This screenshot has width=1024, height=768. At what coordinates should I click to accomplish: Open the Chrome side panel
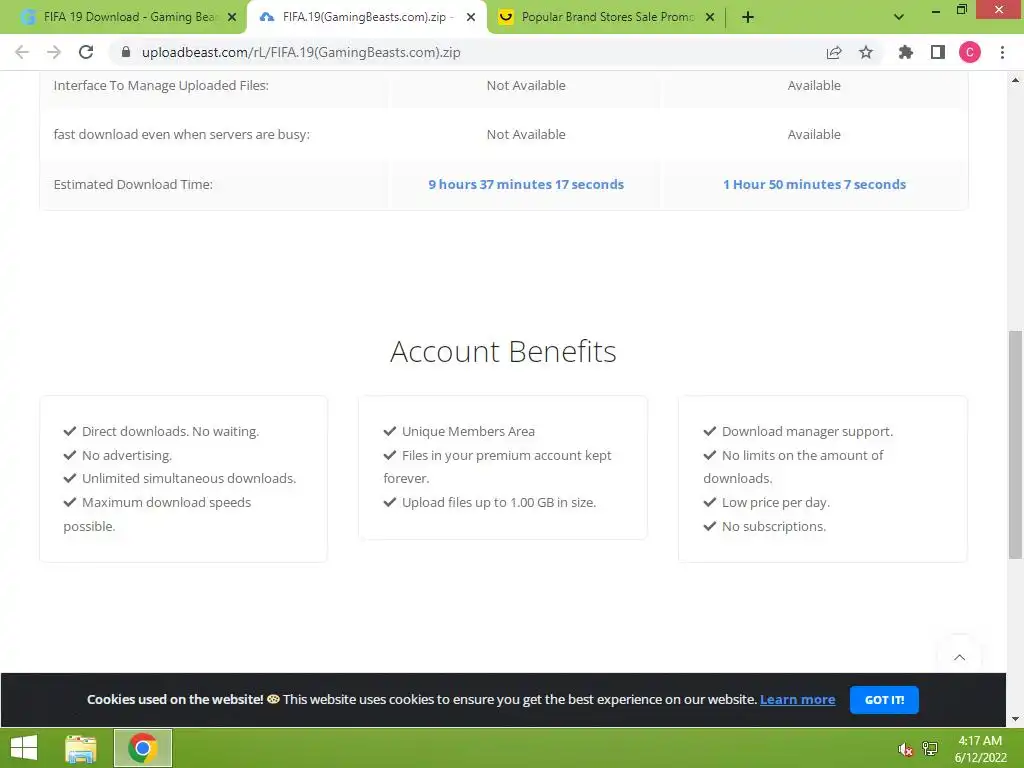click(938, 52)
